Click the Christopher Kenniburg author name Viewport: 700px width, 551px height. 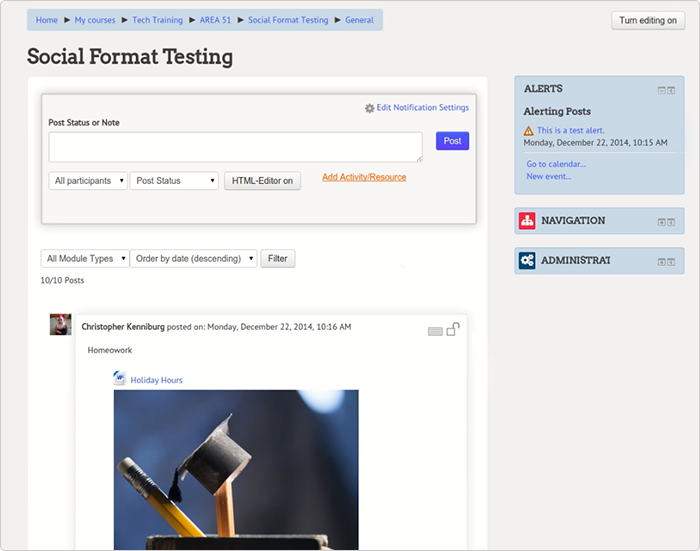(123, 327)
